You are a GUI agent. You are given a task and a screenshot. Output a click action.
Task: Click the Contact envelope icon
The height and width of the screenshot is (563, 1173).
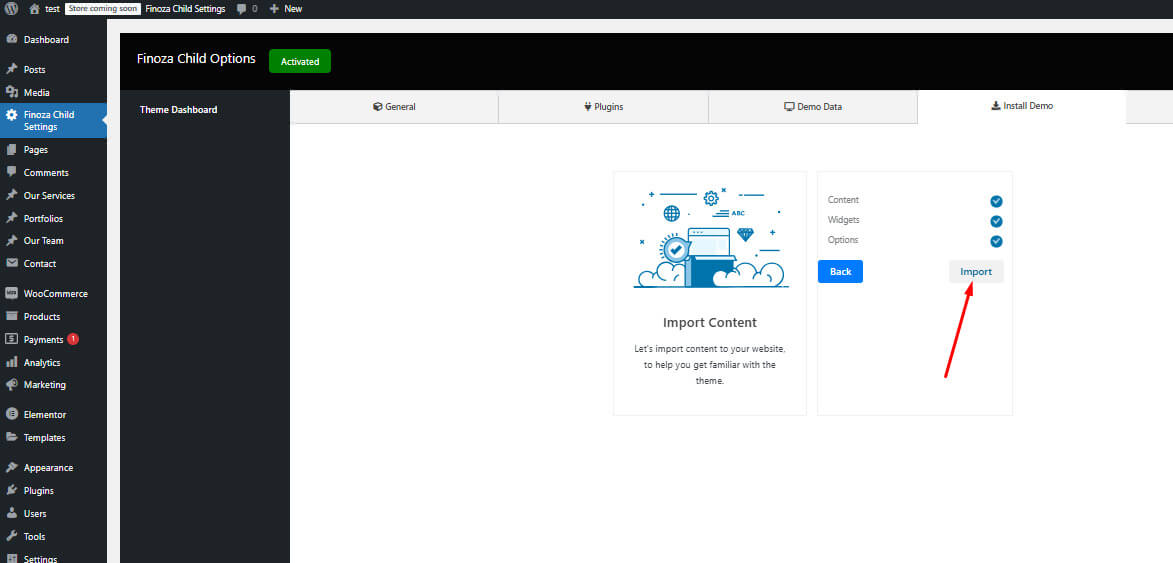coord(11,263)
